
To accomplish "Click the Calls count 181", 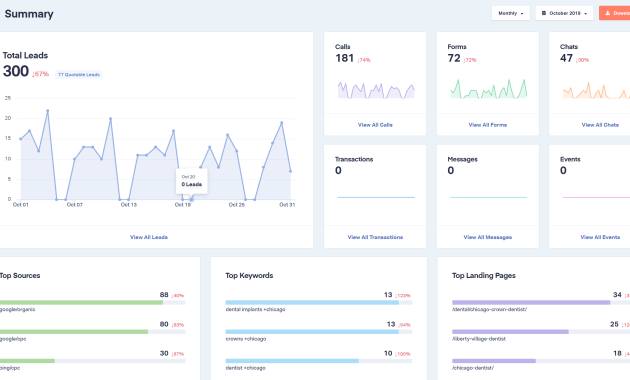I will pos(345,59).
